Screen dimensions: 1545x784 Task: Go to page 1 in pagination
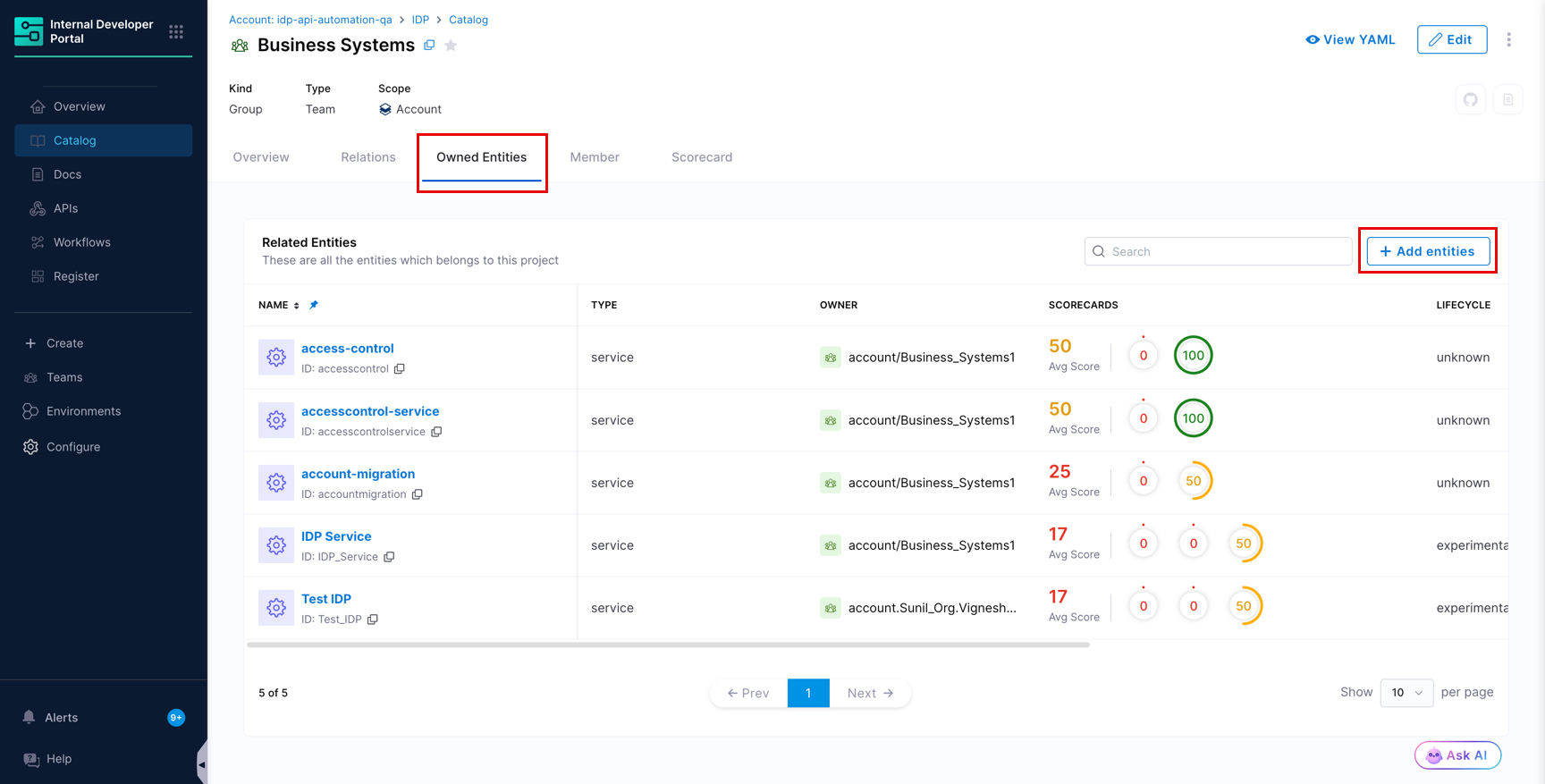[808, 693]
